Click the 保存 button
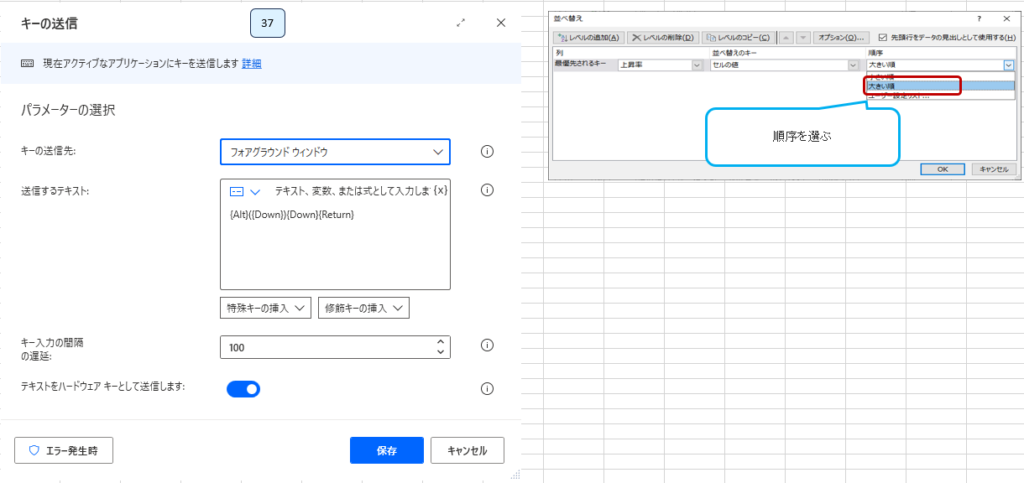Screen dimensions: 1024x483 click(386, 451)
